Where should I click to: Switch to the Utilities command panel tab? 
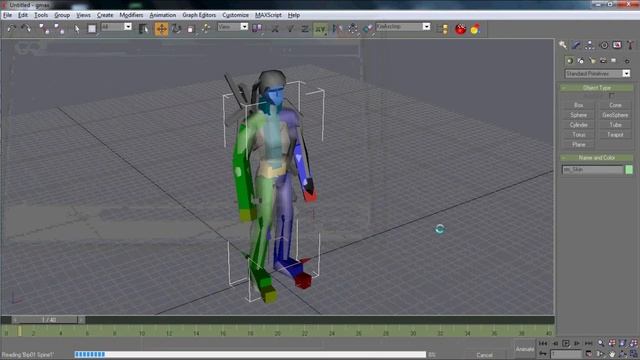point(631,45)
